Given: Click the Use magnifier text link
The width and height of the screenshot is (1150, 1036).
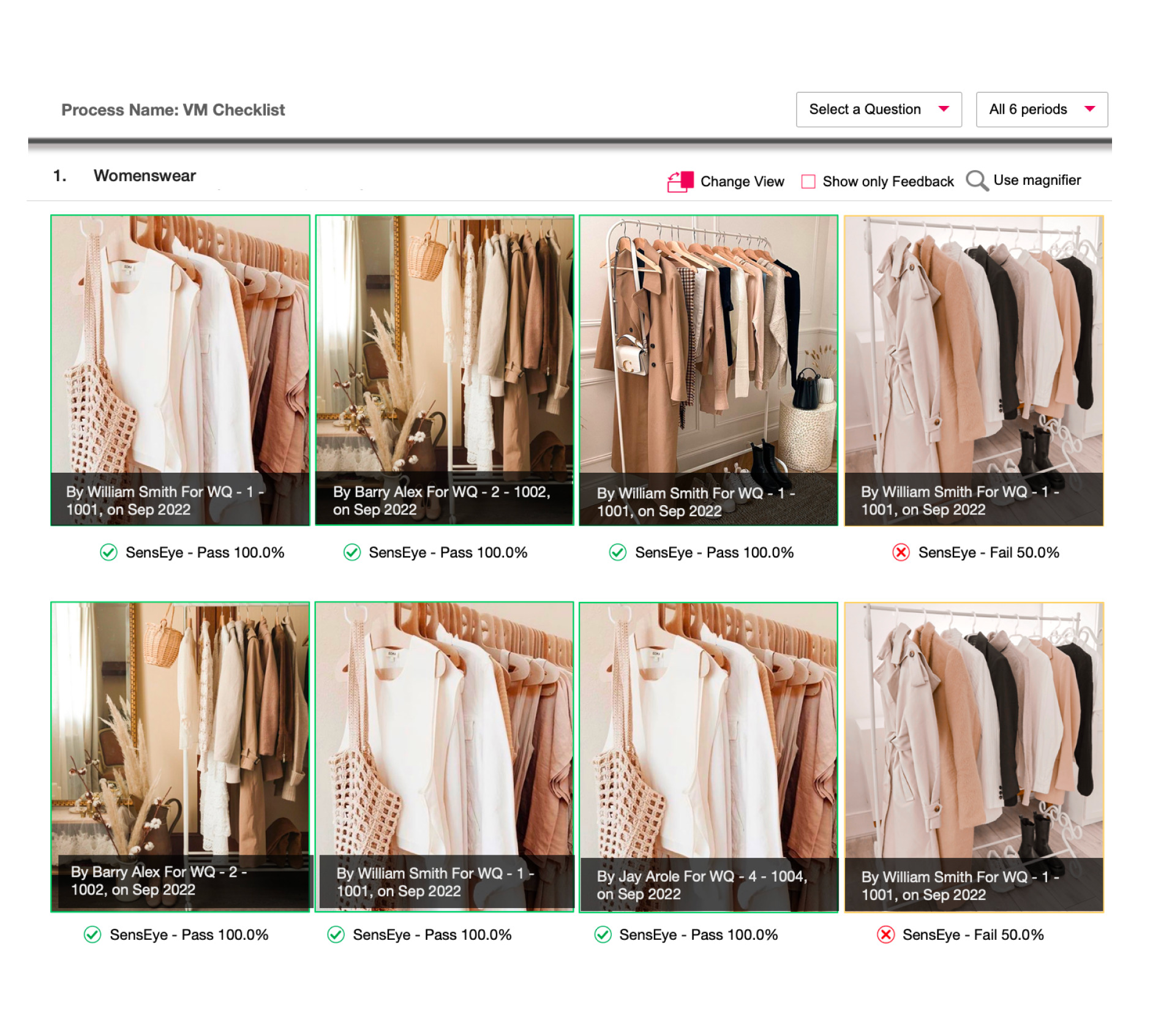Looking at the screenshot, I should point(1037,180).
